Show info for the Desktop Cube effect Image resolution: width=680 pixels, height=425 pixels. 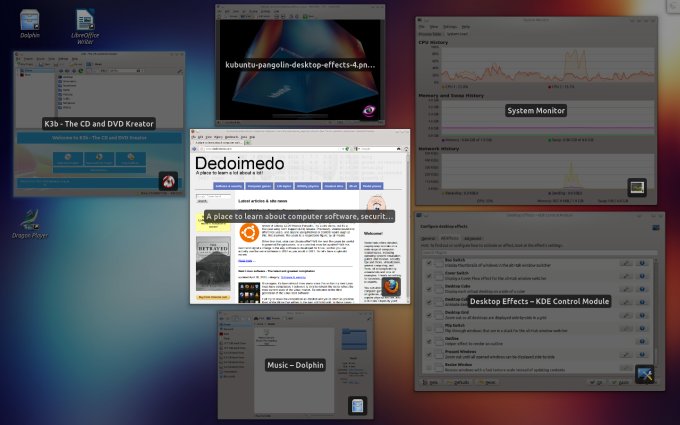click(642, 289)
